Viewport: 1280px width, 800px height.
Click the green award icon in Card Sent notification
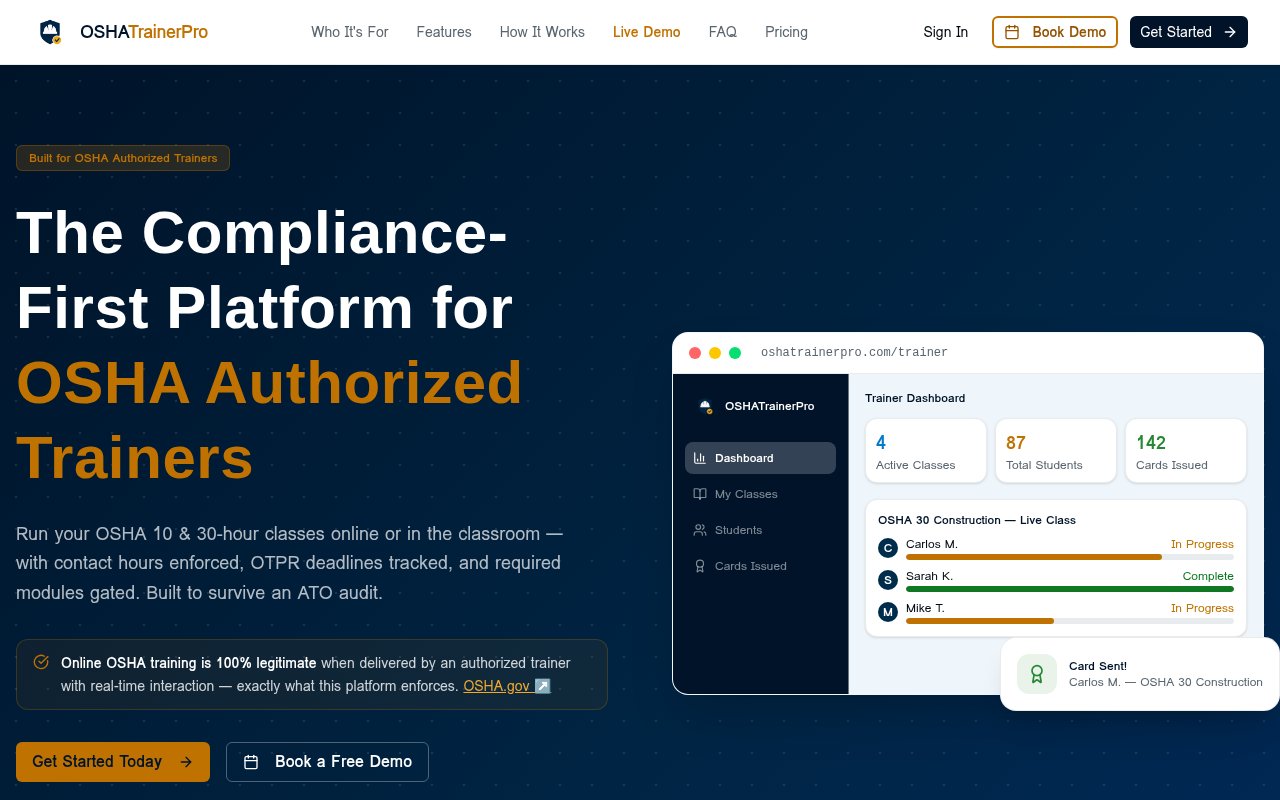1037,674
